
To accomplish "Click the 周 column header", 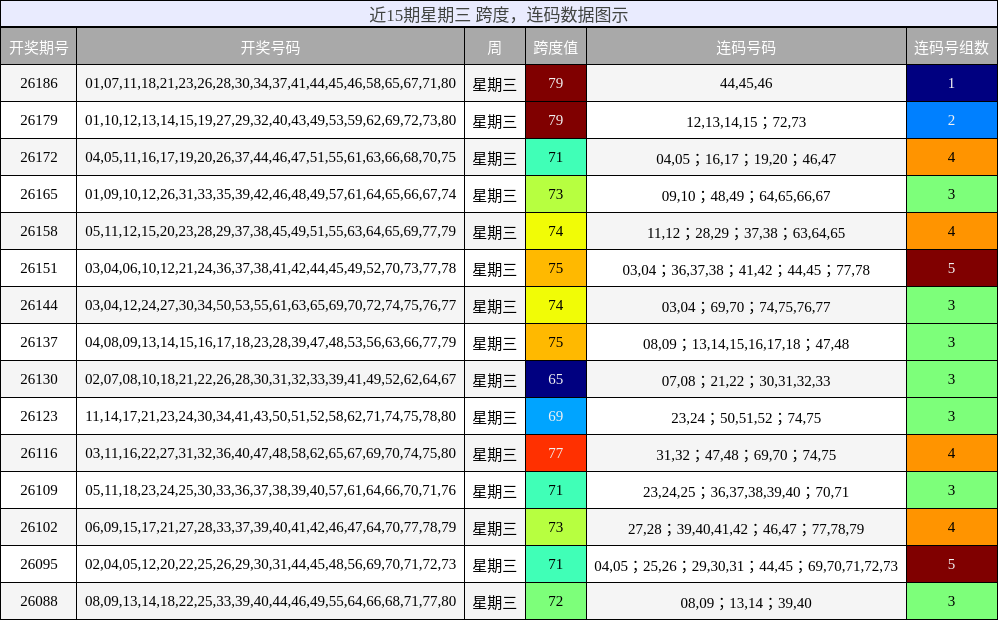I will 495,46.
